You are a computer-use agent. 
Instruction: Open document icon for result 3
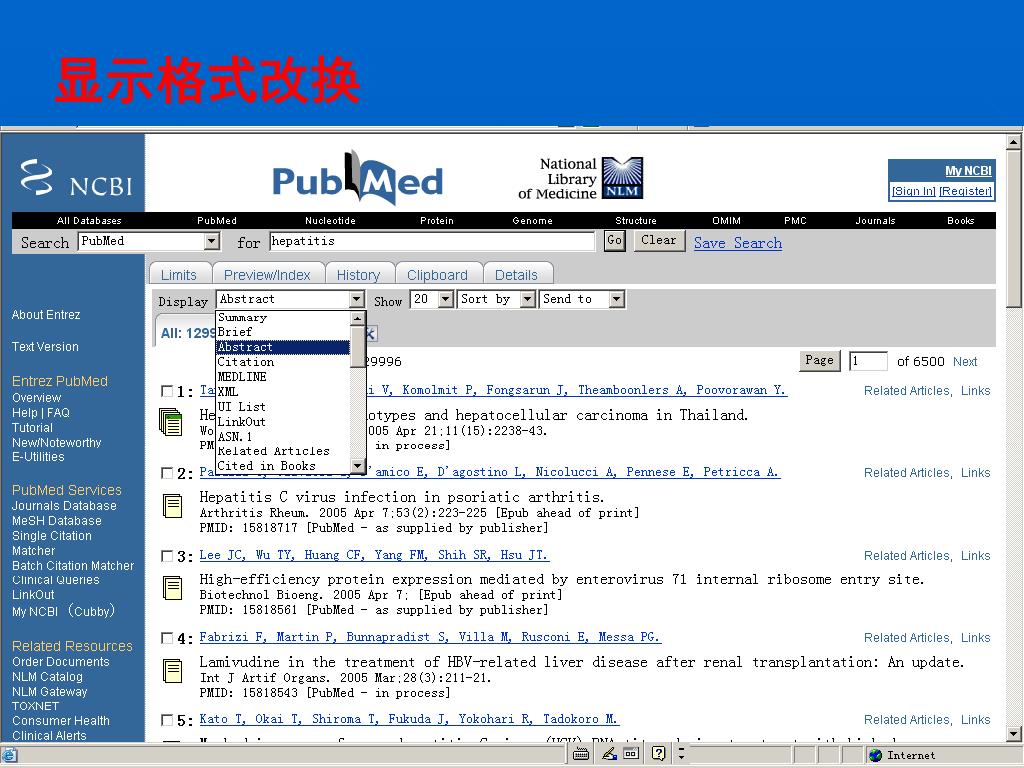(172, 588)
